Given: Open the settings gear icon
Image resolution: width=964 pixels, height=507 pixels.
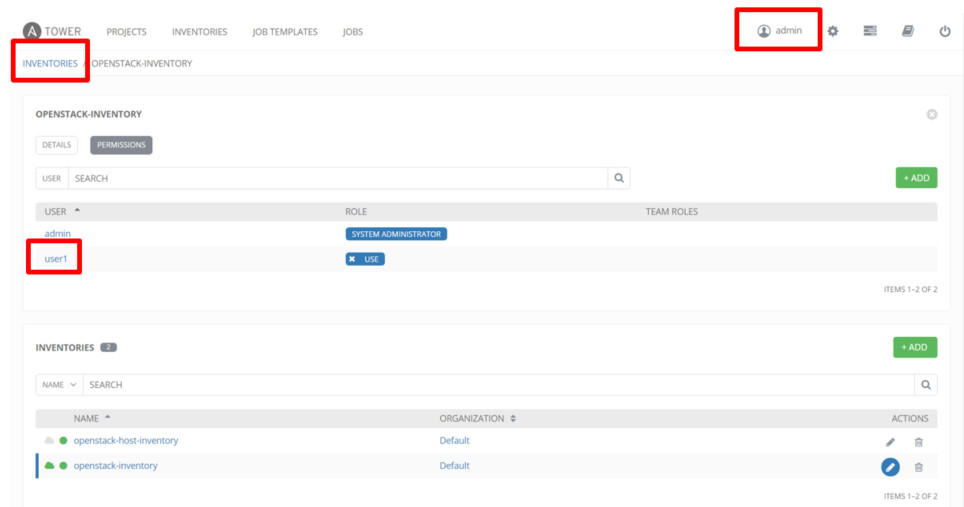Looking at the screenshot, I should pos(833,31).
